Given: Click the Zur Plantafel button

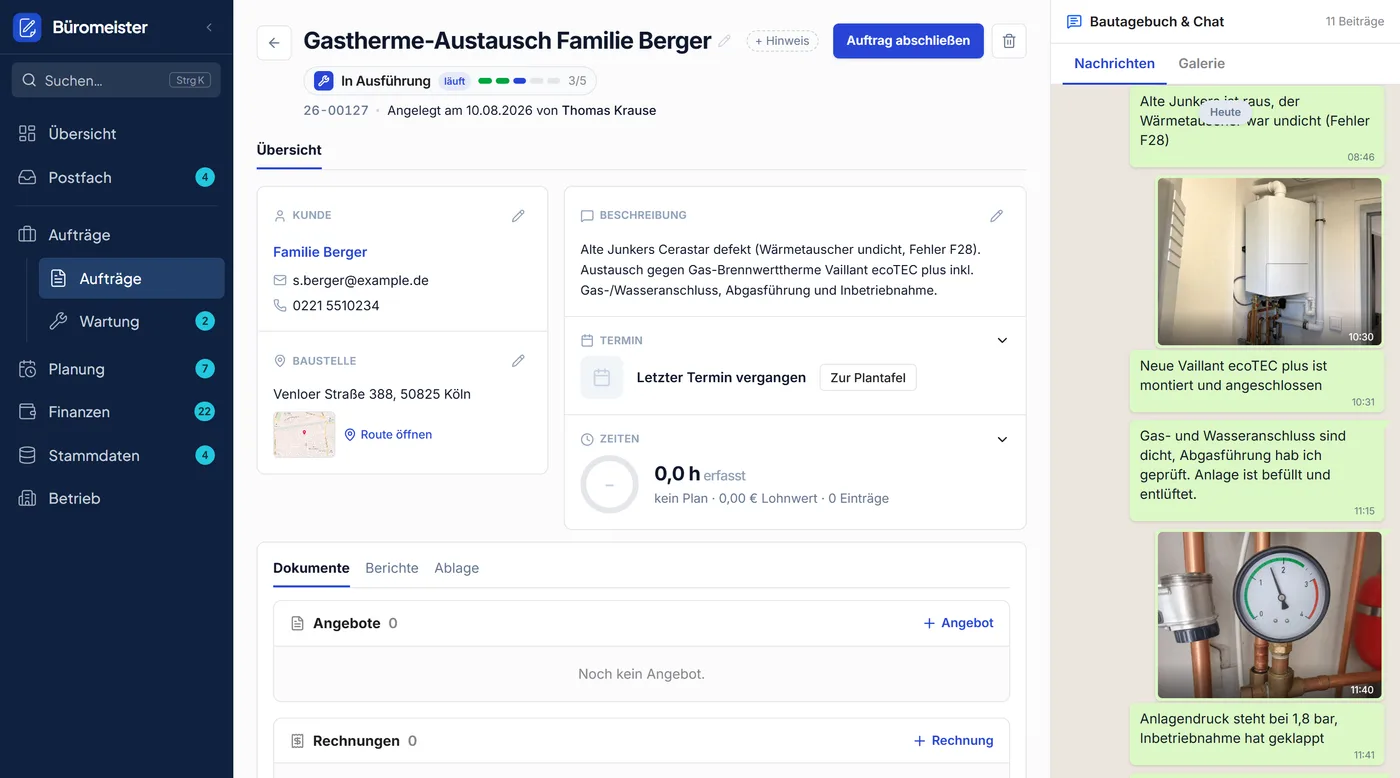Looking at the screenshot, I should (868, 378).
